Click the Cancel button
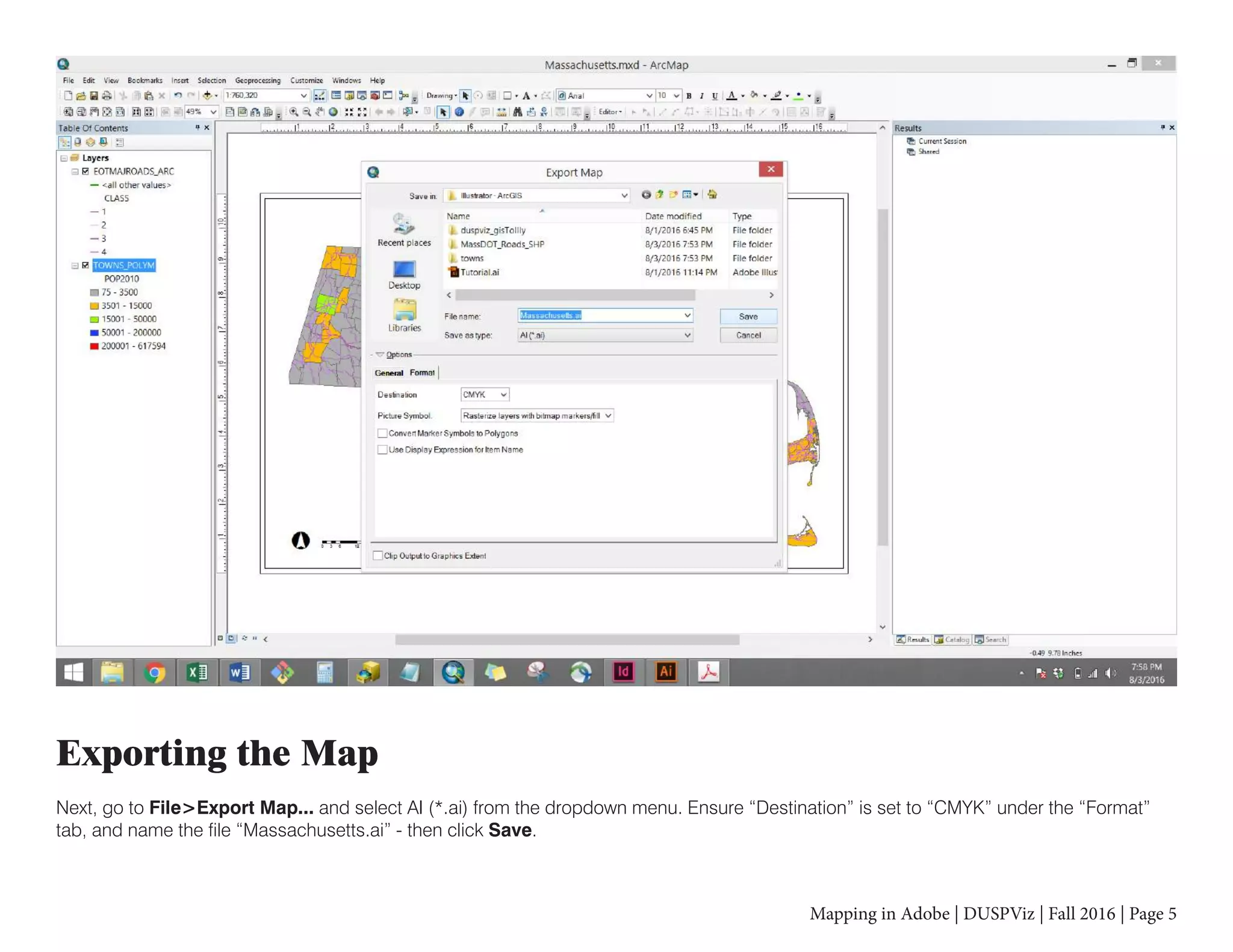Viewport: 1233px width, 952px height. [x=748, y=335]
